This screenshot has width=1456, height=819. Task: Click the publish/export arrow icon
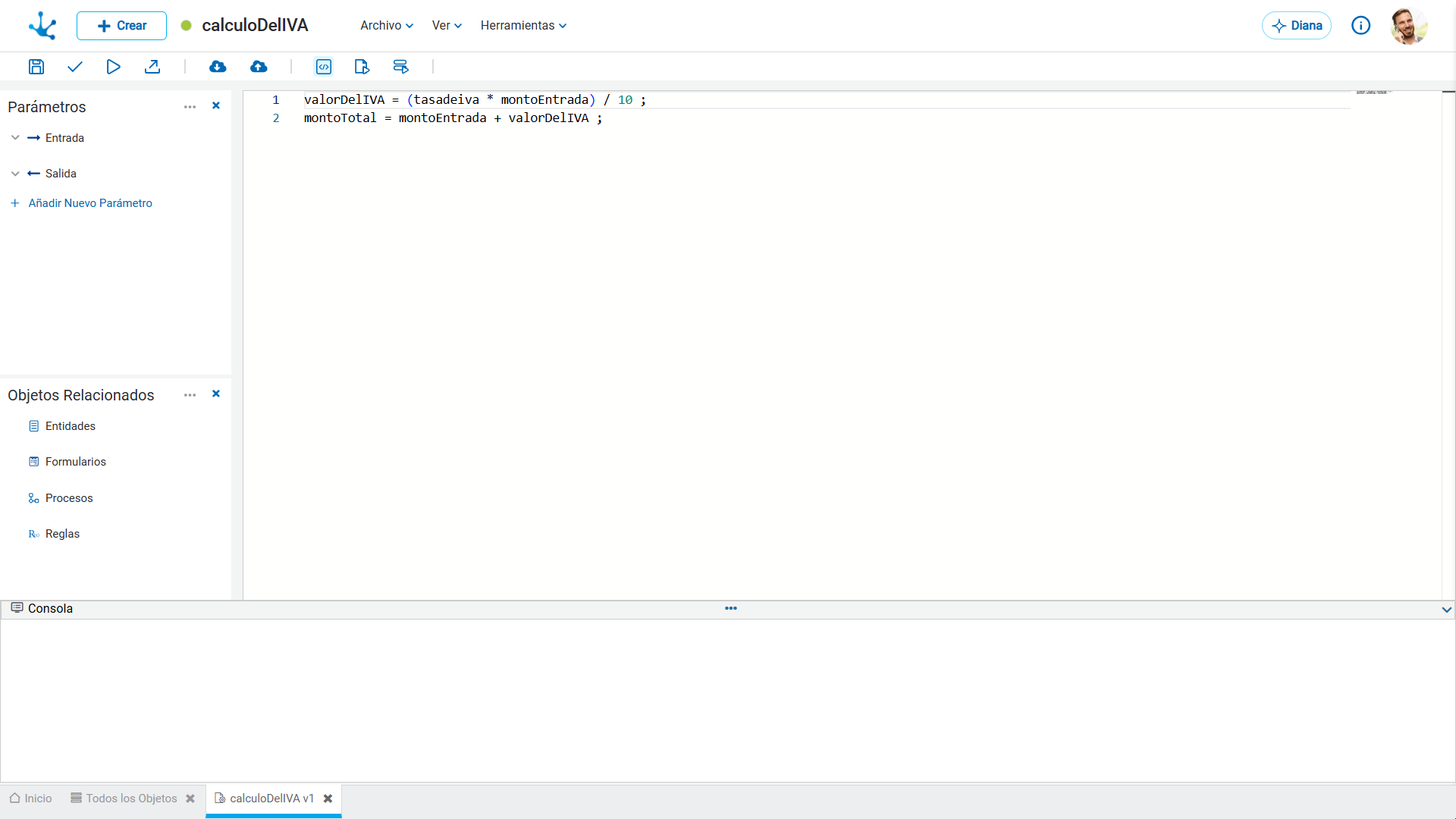(x=152, y=67)
